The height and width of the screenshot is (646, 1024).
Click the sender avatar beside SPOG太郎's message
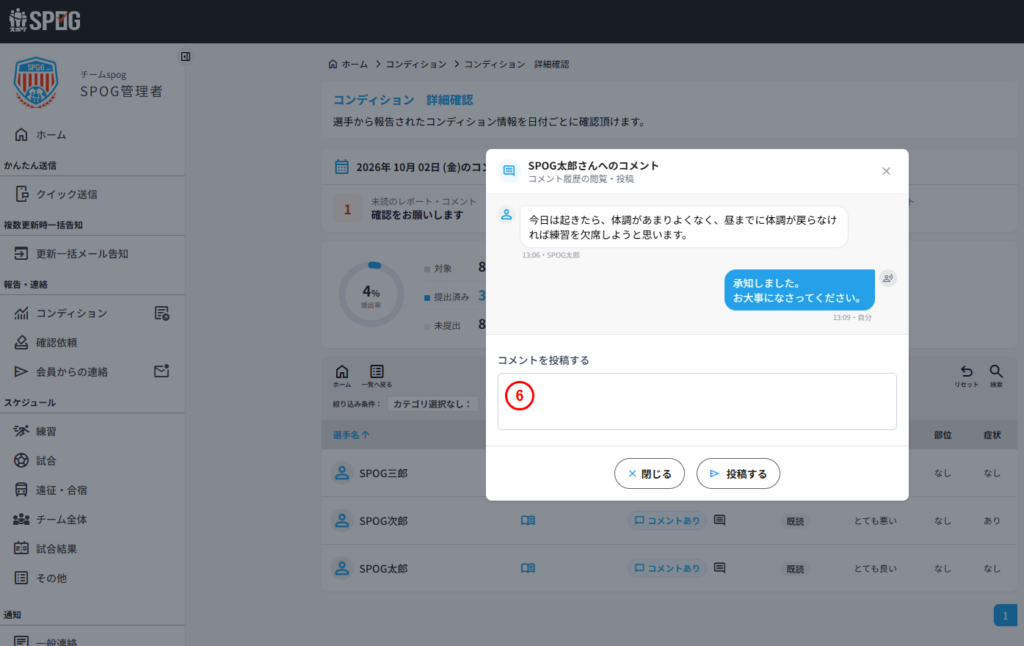[506, 214]
